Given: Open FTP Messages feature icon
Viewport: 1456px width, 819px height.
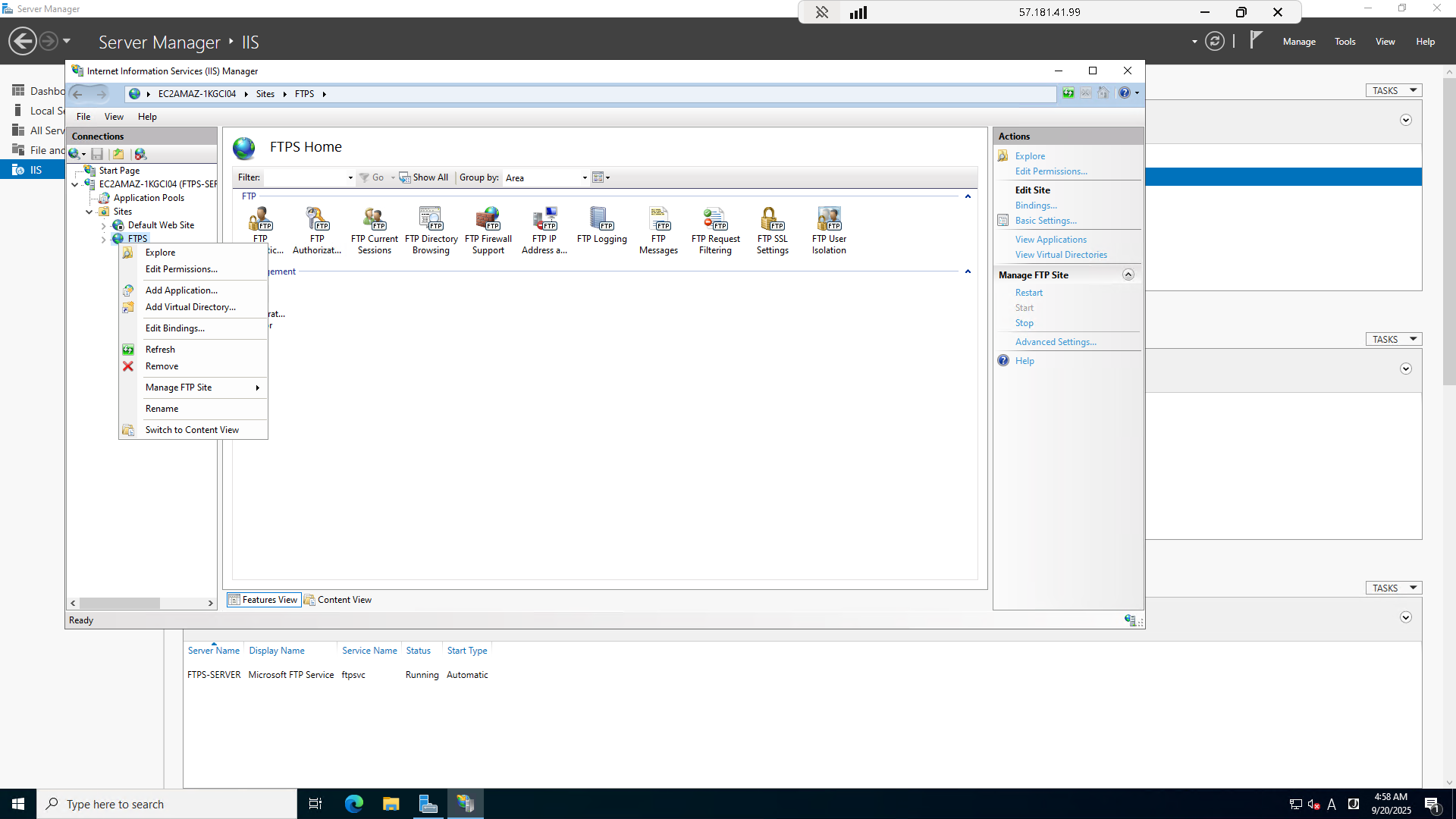Looking at the screenshot, I should pos(658,220).
